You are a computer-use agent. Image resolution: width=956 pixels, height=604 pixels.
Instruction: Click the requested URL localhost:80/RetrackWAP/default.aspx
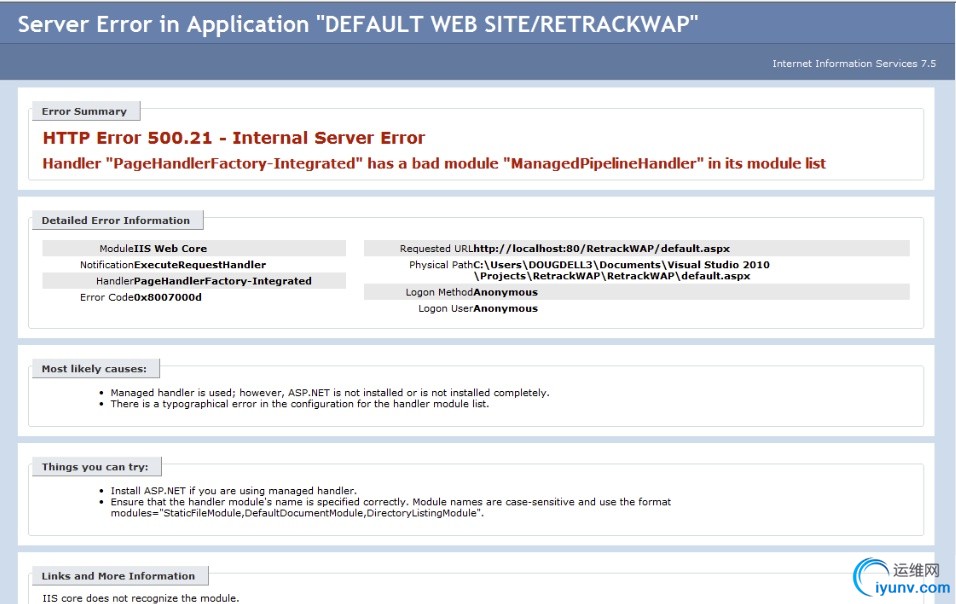601,249
